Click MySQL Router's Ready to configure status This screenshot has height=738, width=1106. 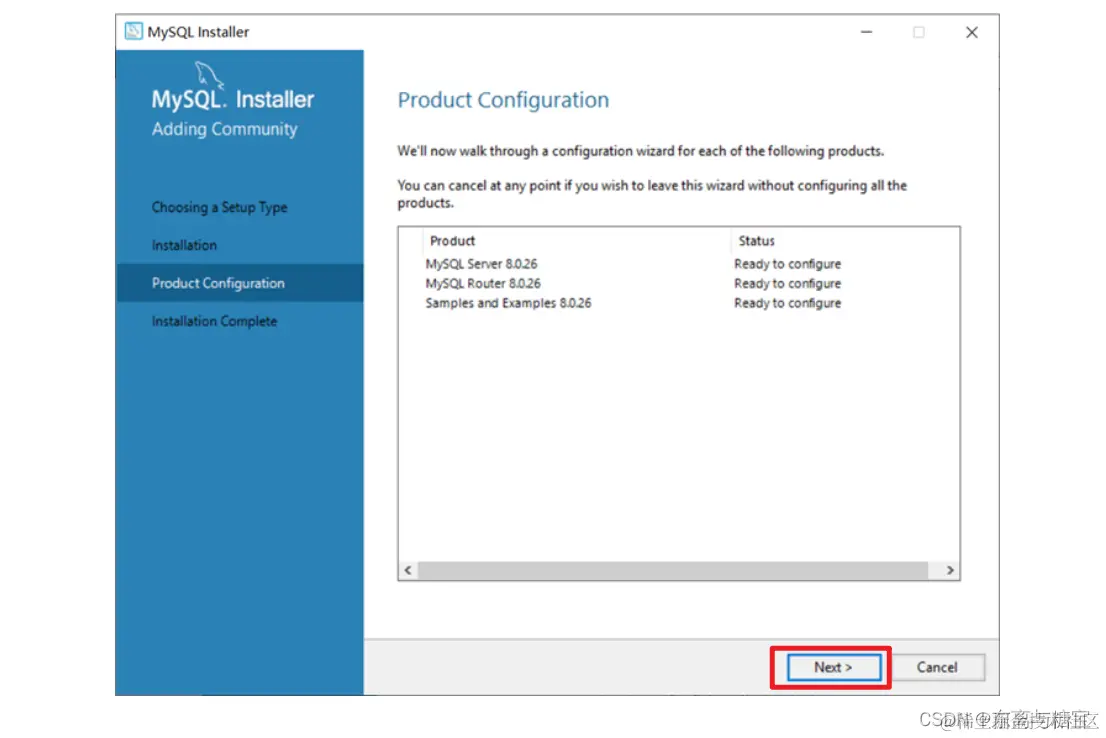click(x=787, y=284)
